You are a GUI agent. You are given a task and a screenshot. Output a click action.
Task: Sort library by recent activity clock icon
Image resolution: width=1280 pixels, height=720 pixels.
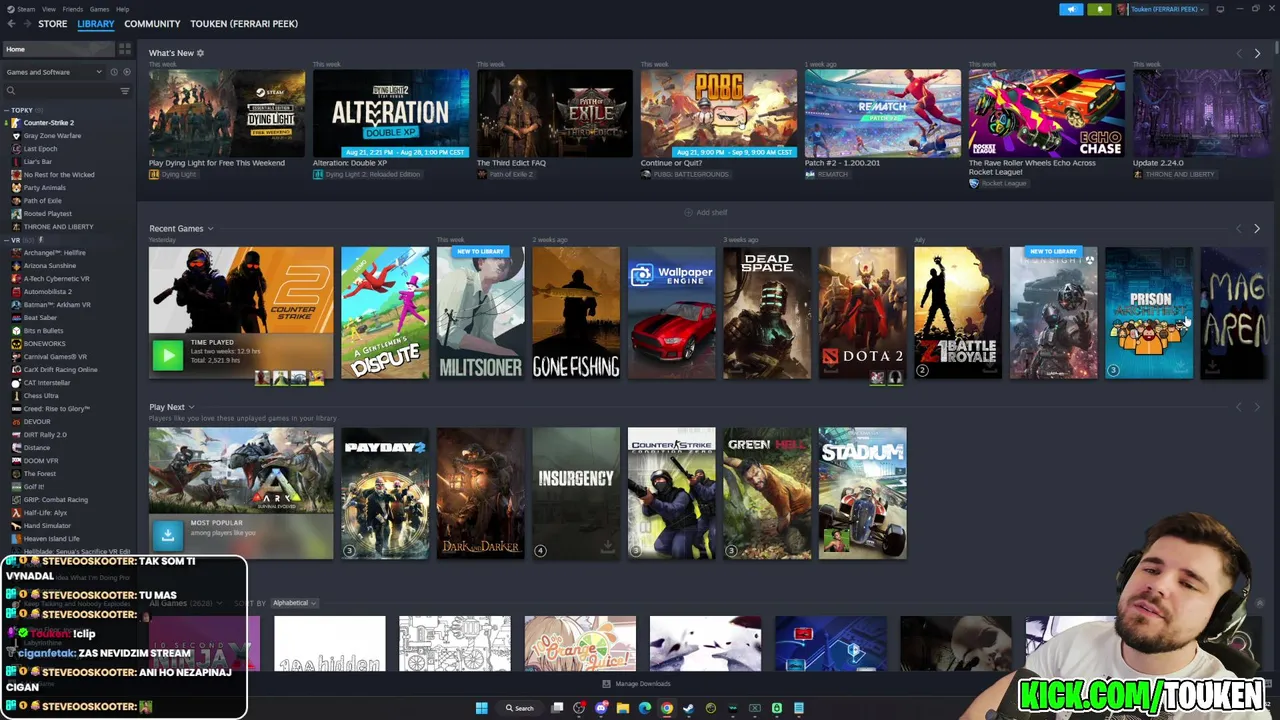[114, 72]
